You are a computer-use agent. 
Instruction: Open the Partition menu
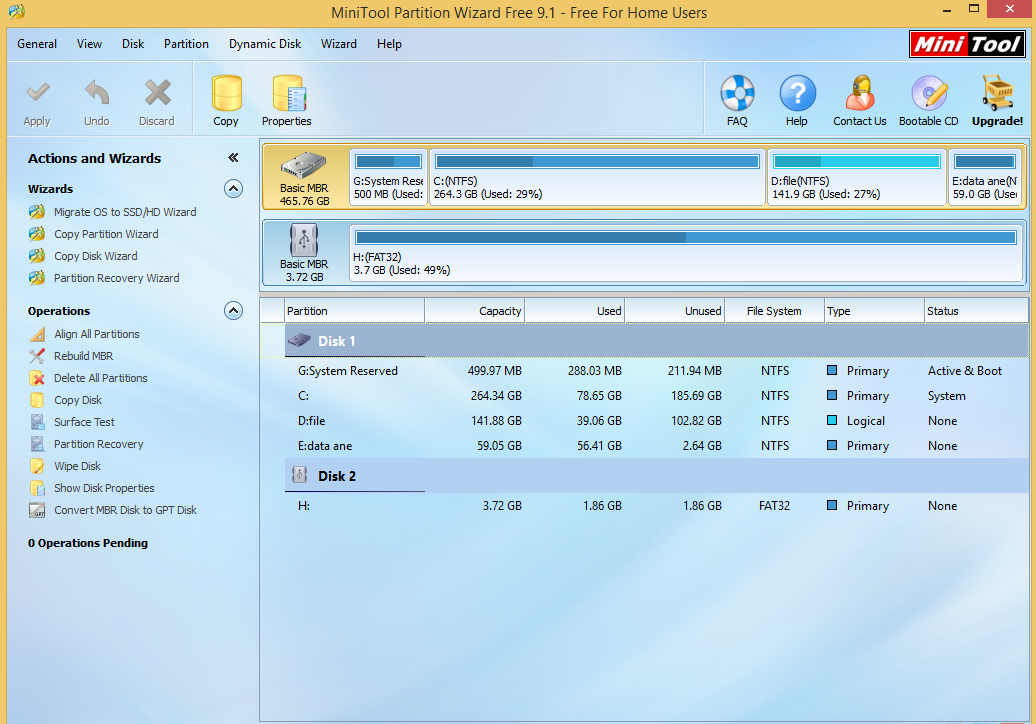point(186,44)
